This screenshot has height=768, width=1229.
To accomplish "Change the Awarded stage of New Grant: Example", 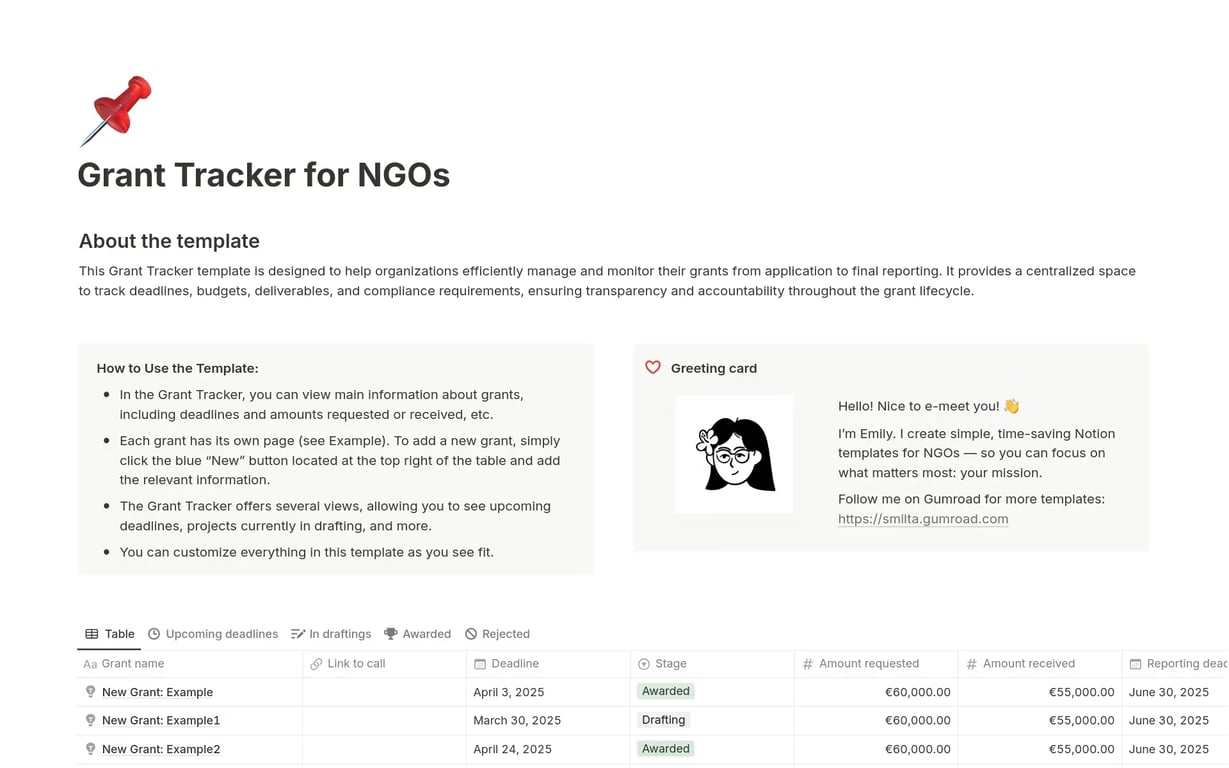I will [x=666, y=691].
